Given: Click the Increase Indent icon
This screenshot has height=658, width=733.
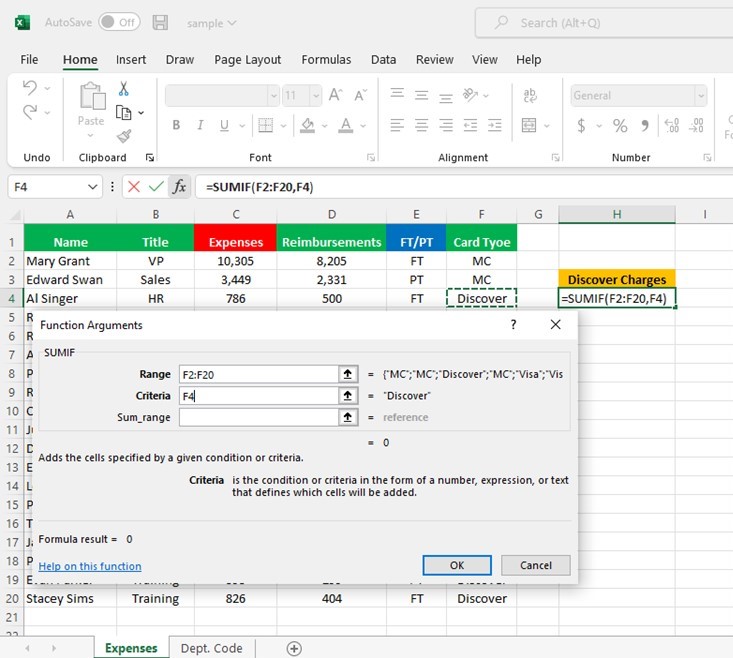Looking at the screenshot, I should [495, 125].
